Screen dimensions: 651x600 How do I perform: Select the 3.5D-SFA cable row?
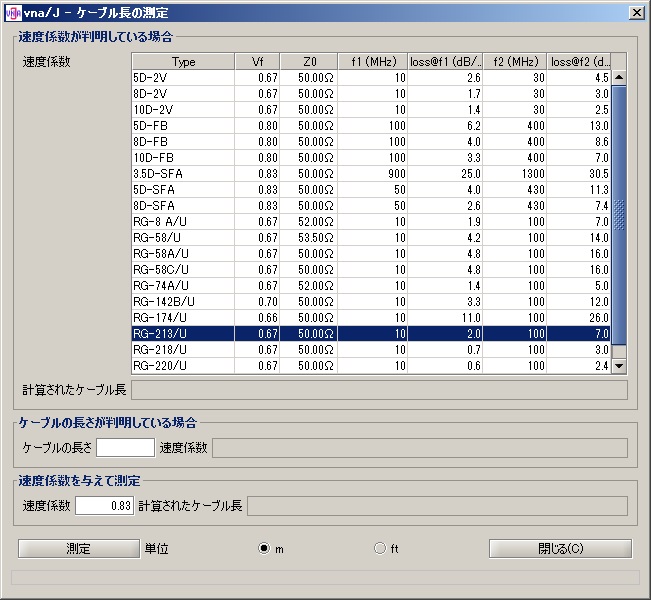(371, 174)
